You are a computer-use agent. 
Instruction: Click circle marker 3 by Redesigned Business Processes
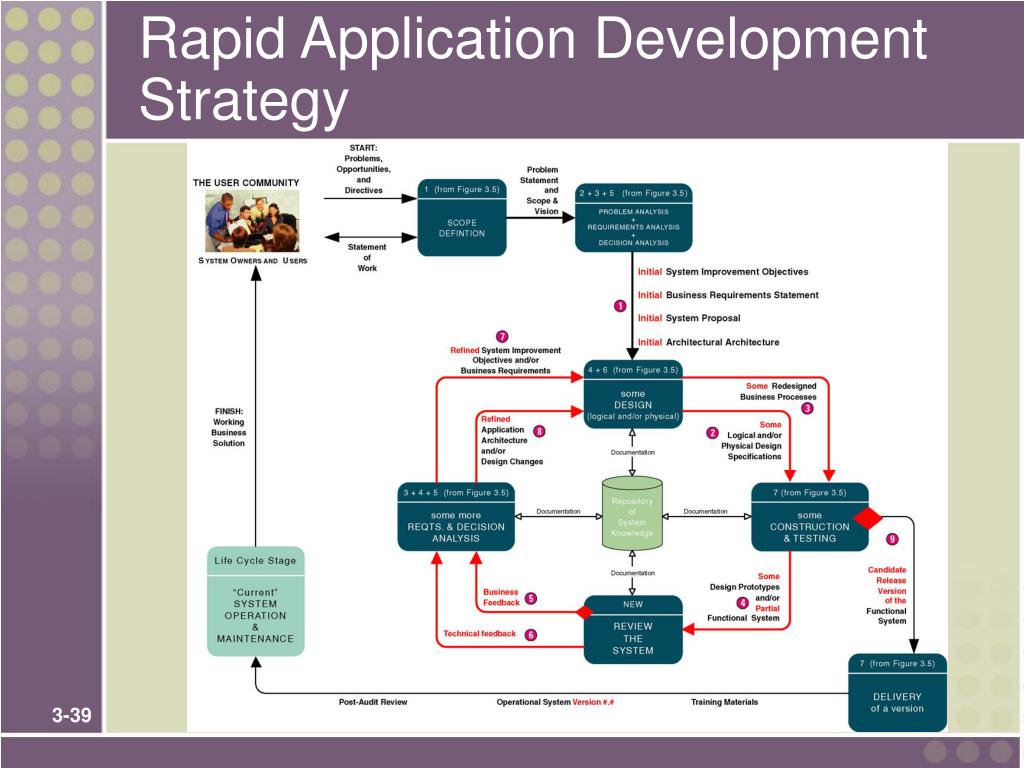(807, 408)
